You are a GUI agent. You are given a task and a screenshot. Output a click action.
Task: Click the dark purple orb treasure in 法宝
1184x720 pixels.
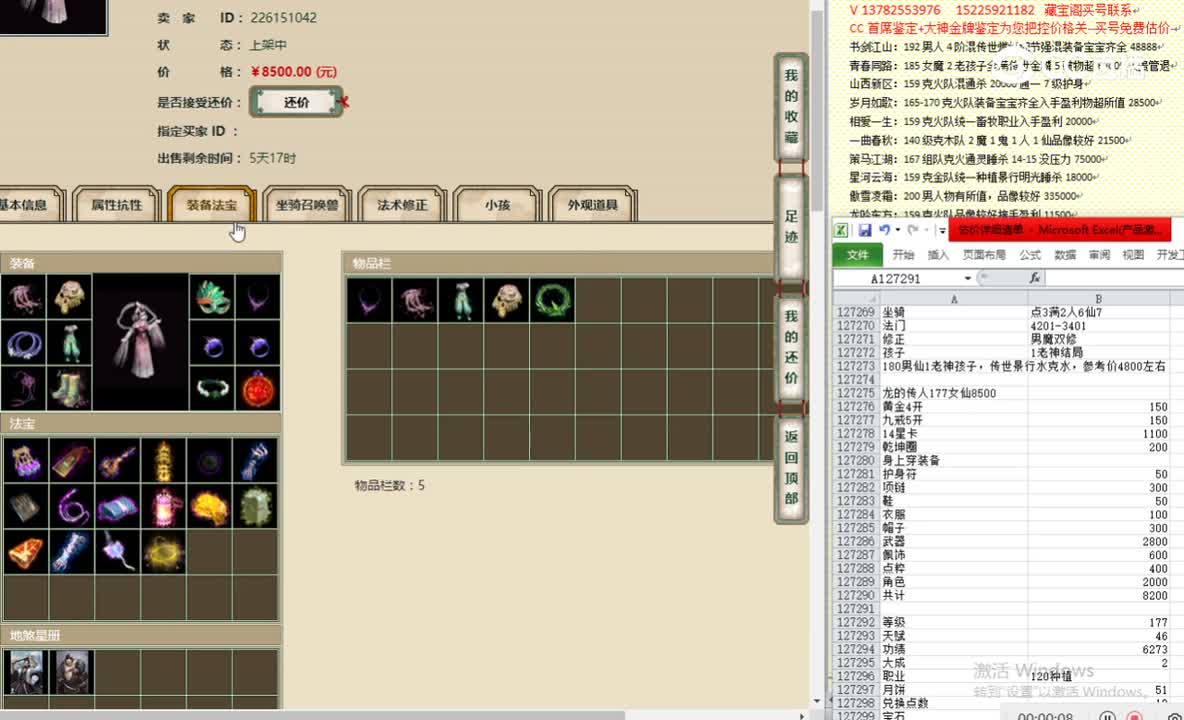209,460
